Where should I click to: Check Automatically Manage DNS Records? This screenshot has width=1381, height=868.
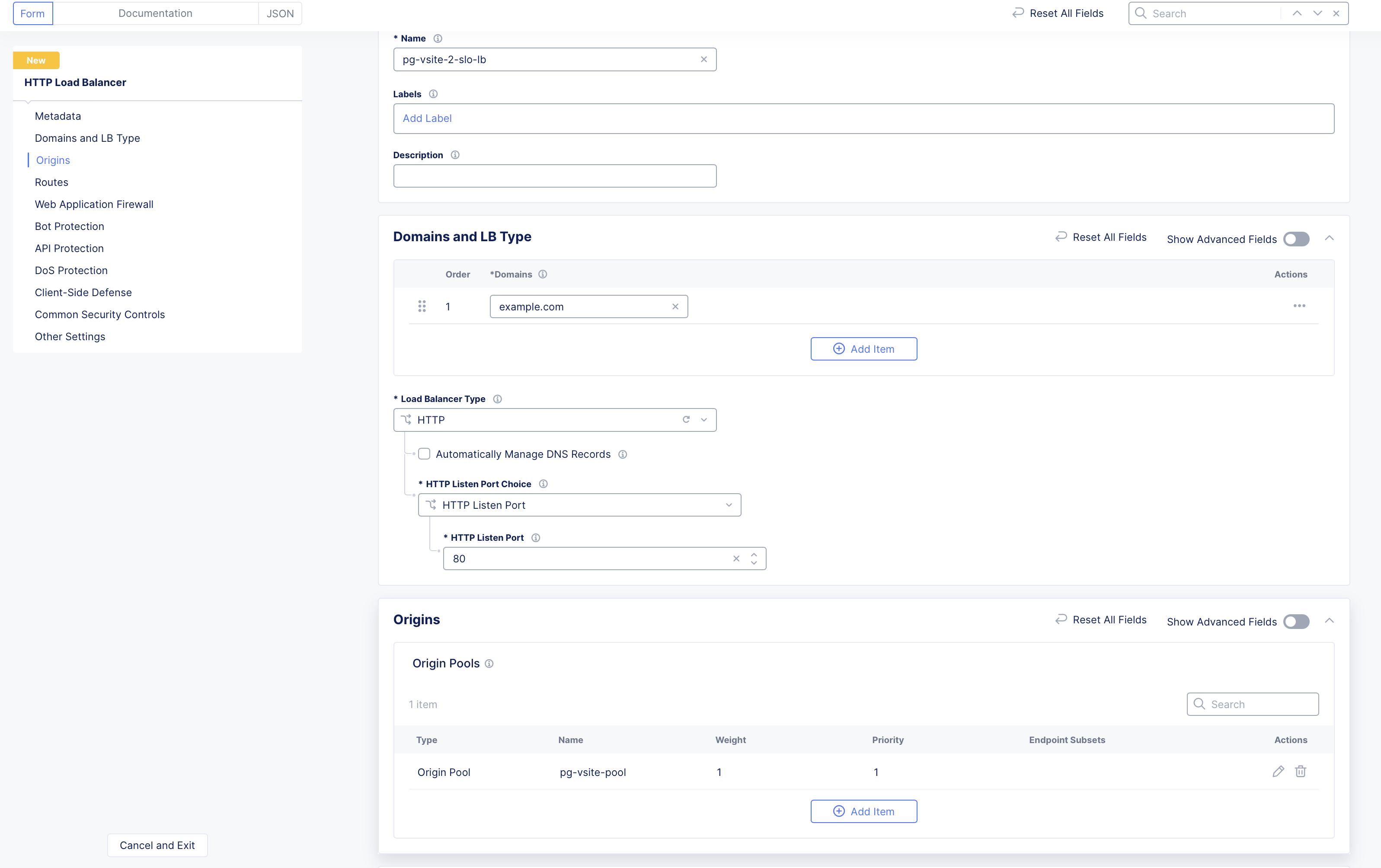[x=425, y=453]
